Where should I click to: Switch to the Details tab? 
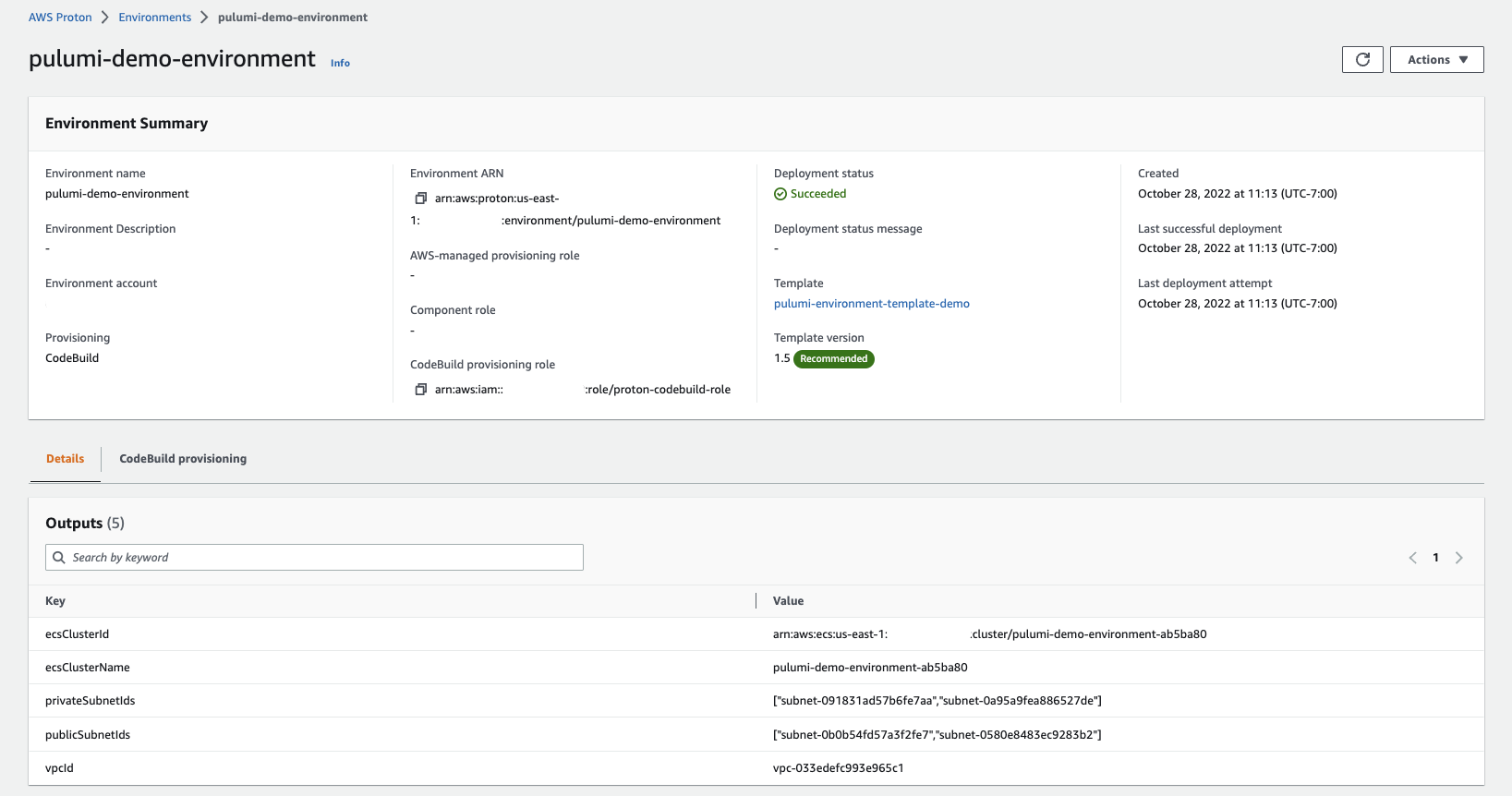(x=65, y=459)
